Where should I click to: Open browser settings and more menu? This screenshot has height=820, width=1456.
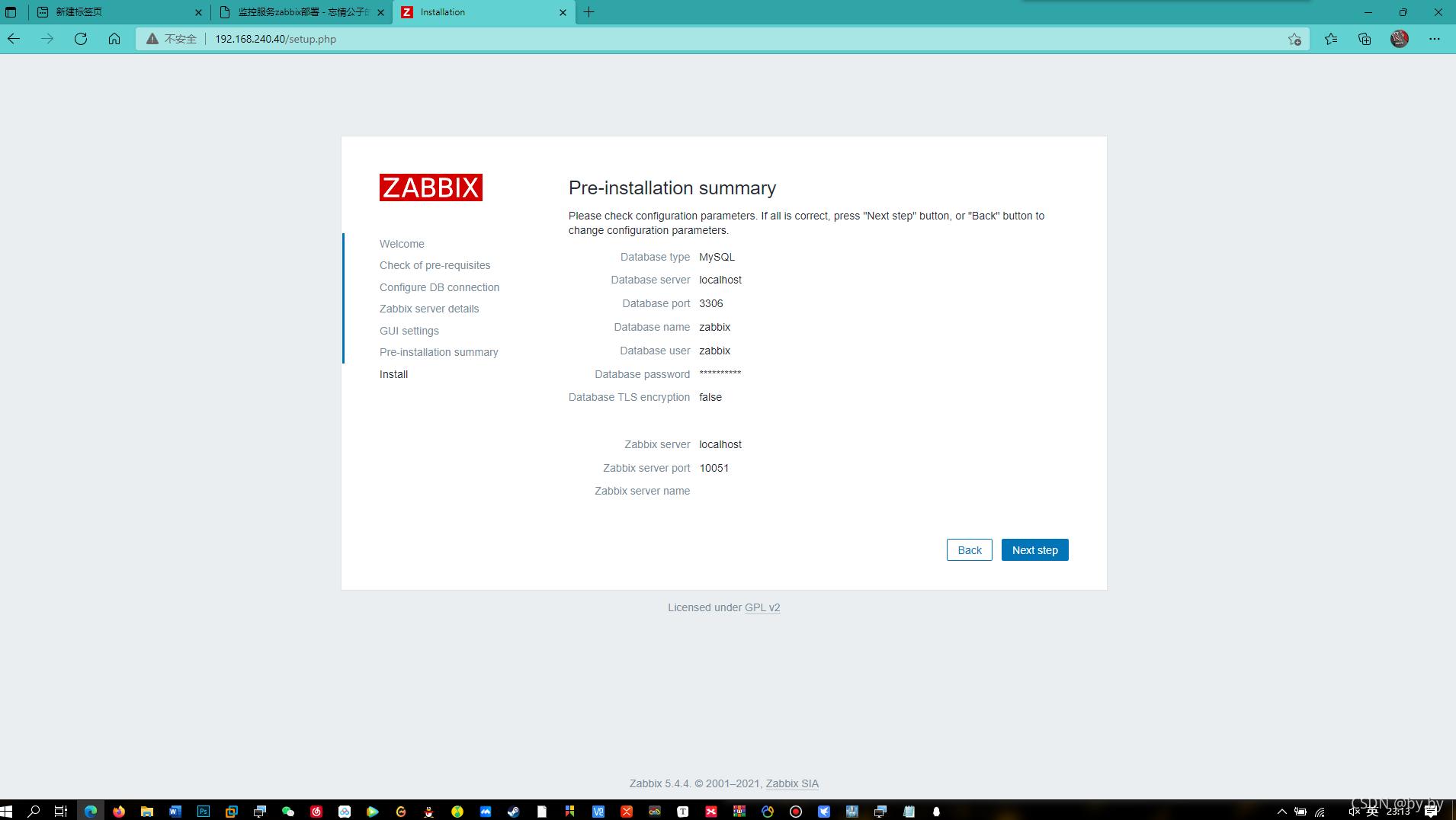1435,39
